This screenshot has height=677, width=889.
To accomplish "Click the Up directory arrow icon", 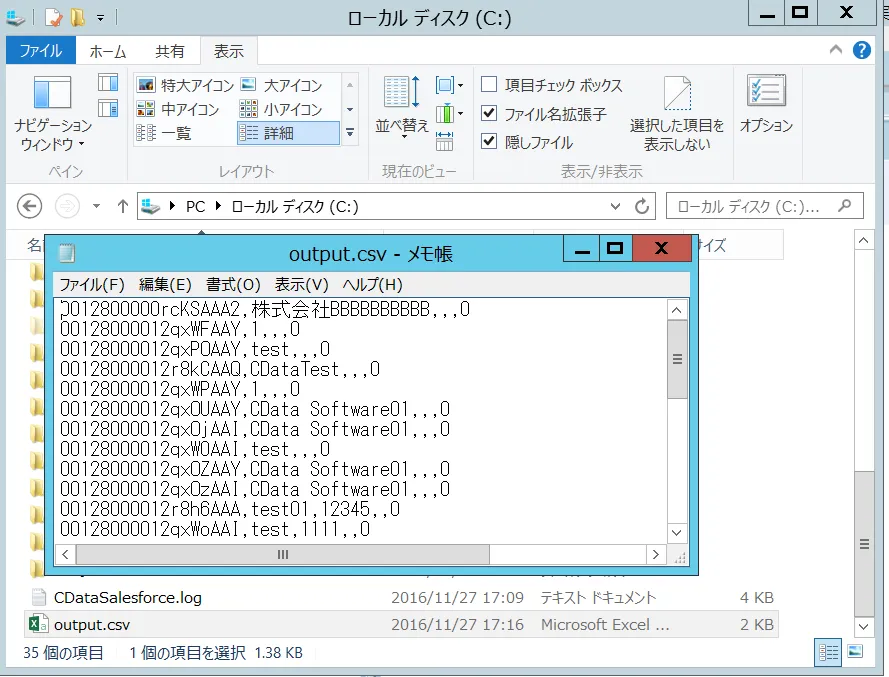I will click(123, 207).
